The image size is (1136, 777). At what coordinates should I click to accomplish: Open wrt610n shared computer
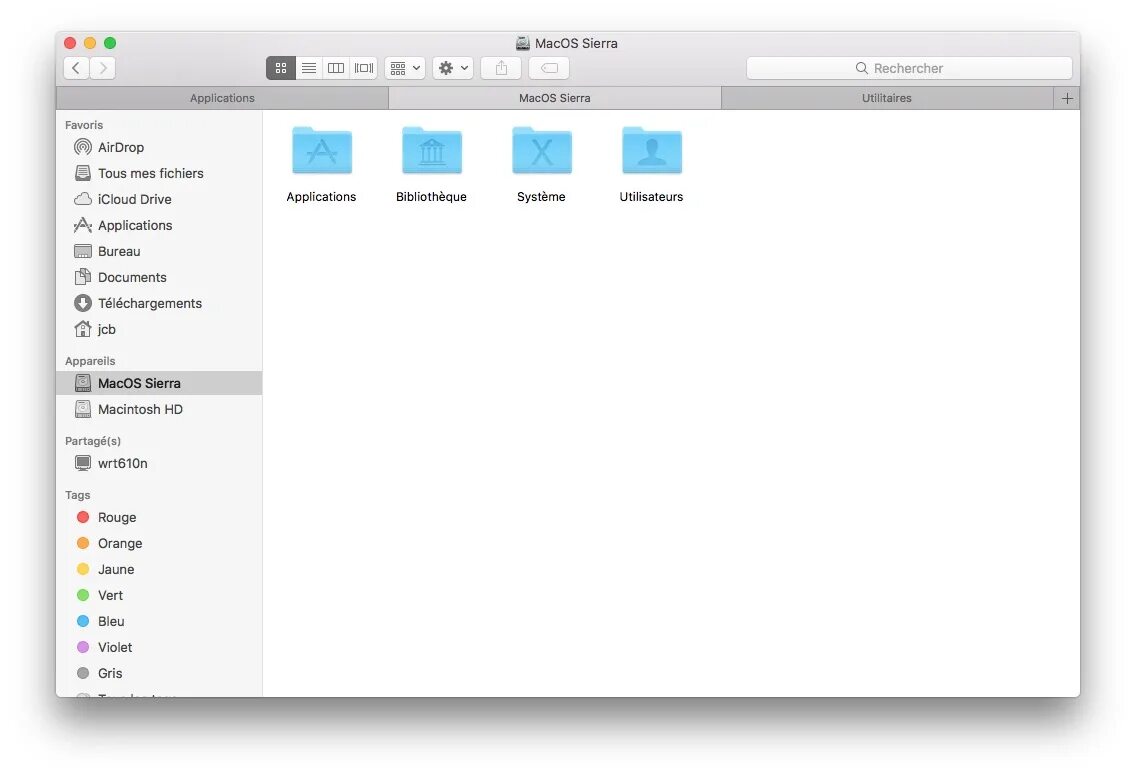[x=159, y=463]
